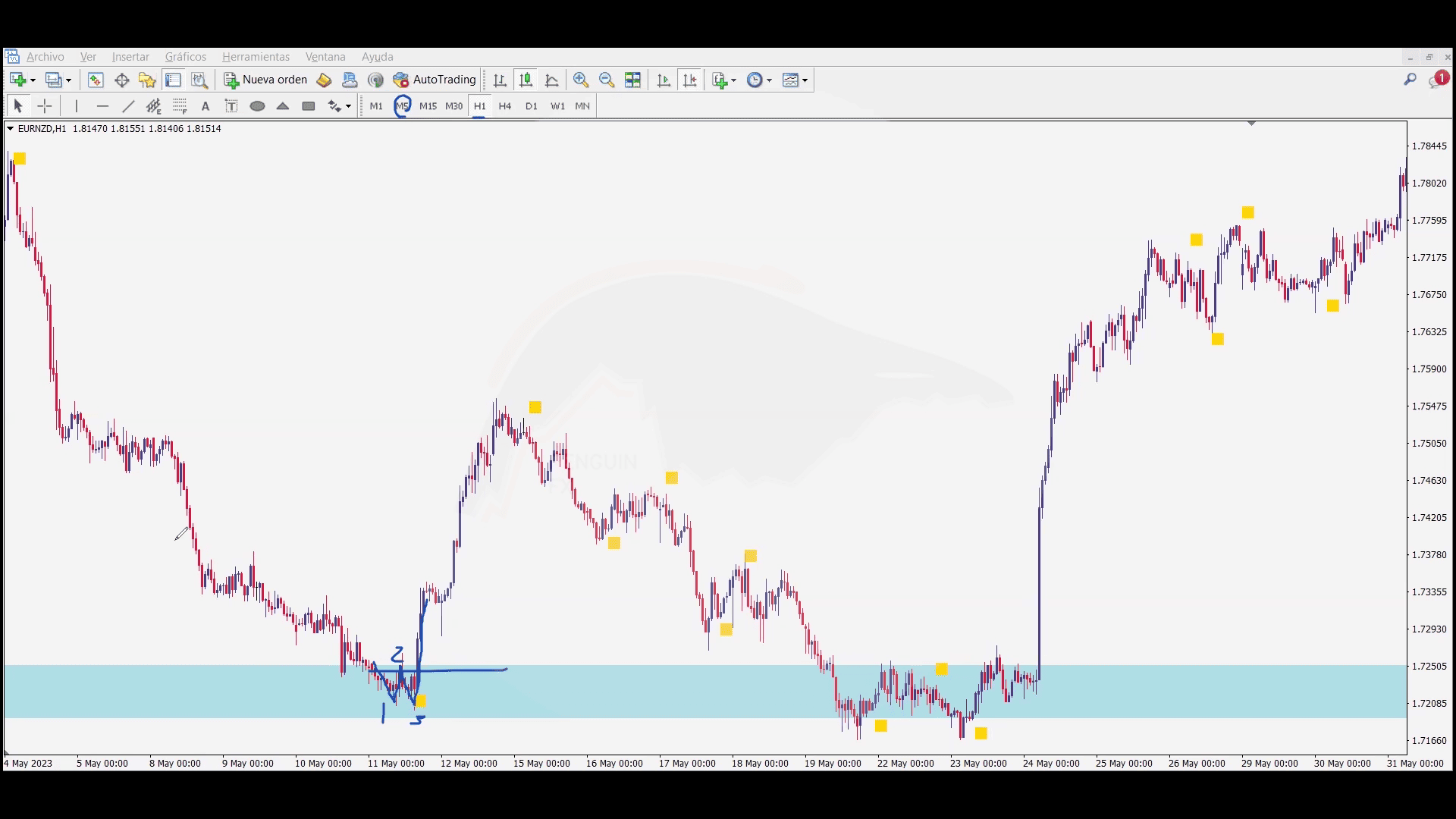Open the Herramientas menu
Screen dimensions: 1456x819
[x=256, y=57]
